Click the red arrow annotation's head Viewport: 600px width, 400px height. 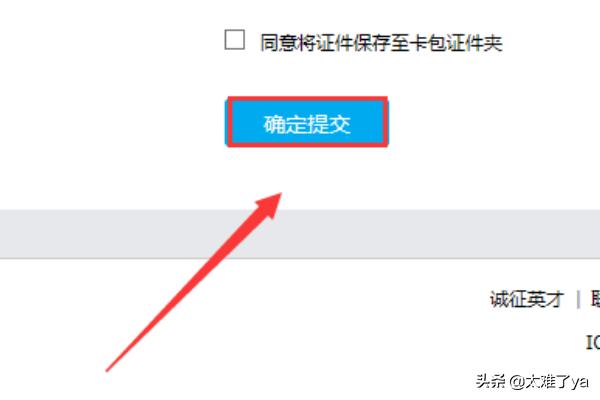coord(270,205)
